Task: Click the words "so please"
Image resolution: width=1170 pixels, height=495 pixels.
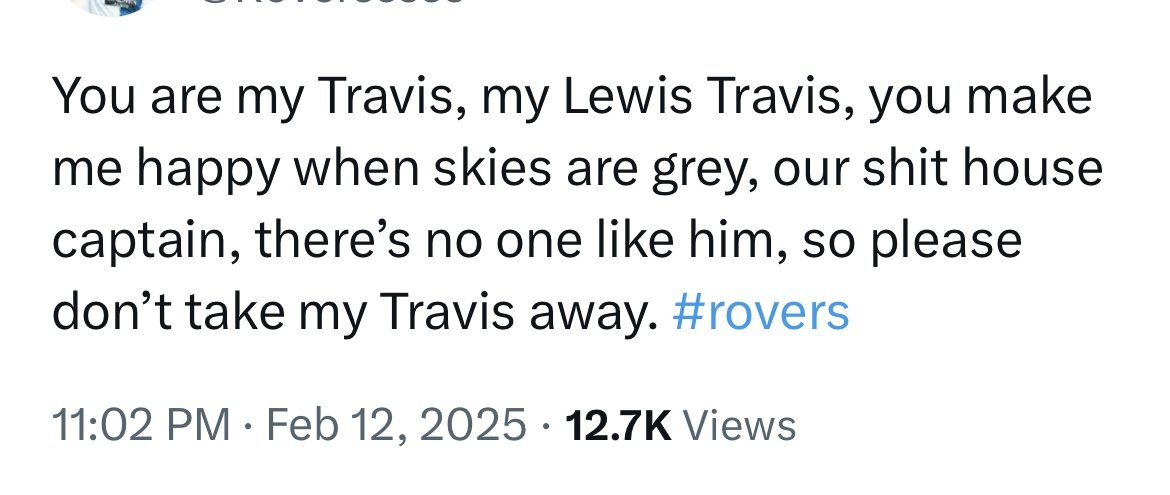Action: (x=893, y=241)
